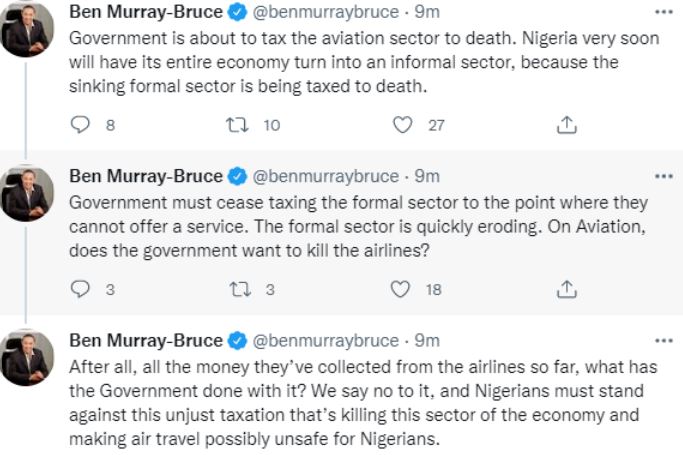Open Ben Murray-Bruce name on first tweet
The width and height of the screenshot is (683, 455).
click(x=145, y=13)
